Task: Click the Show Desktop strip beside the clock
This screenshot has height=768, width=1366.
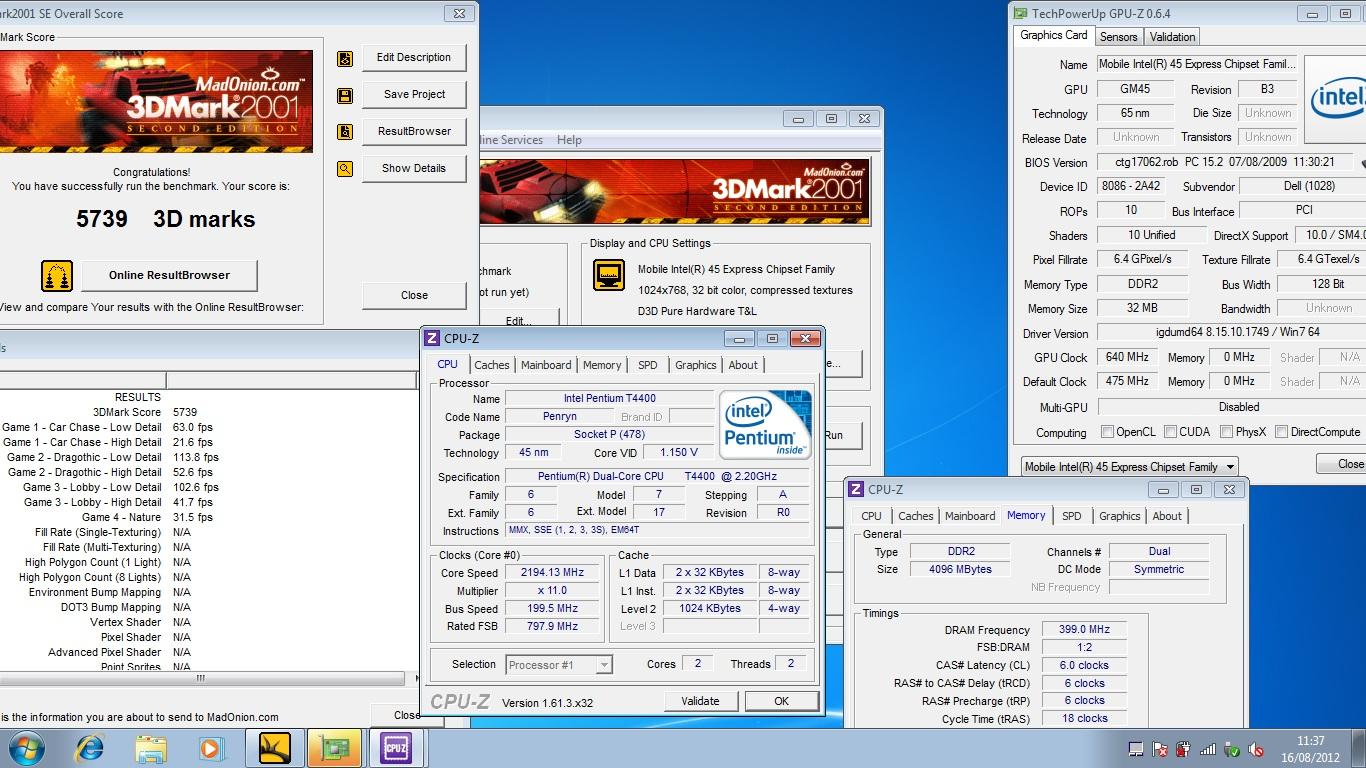Action: pyautogui.click(x=1359, y=748)
